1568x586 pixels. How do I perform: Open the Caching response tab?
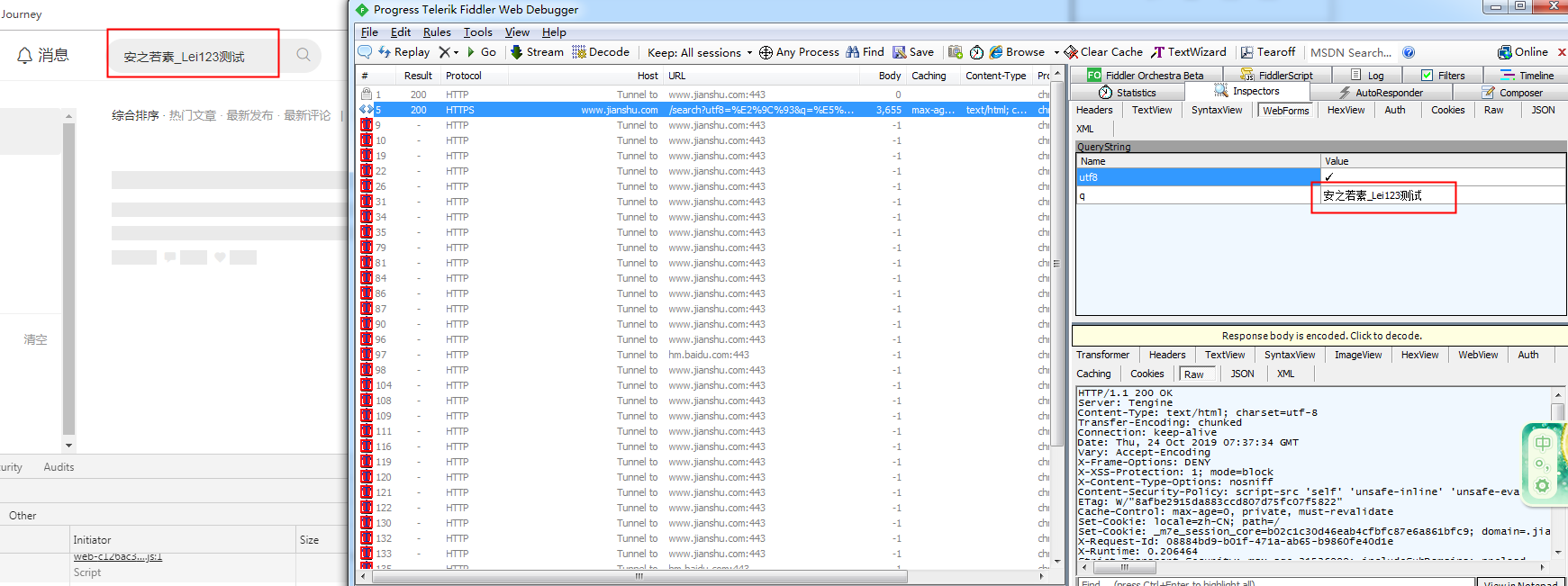coord(1093,374)
